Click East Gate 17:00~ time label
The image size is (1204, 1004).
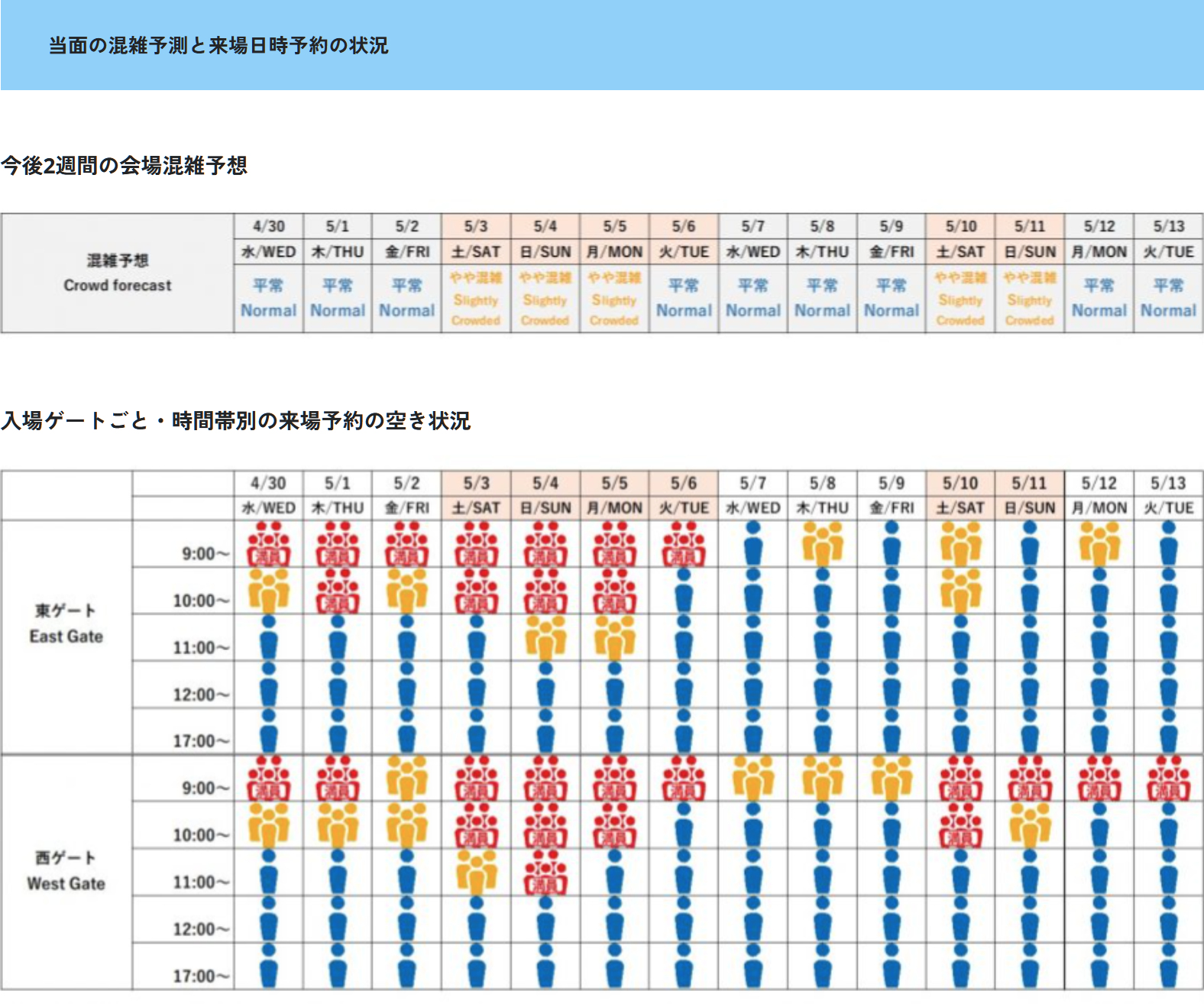[x=201, y=740]
